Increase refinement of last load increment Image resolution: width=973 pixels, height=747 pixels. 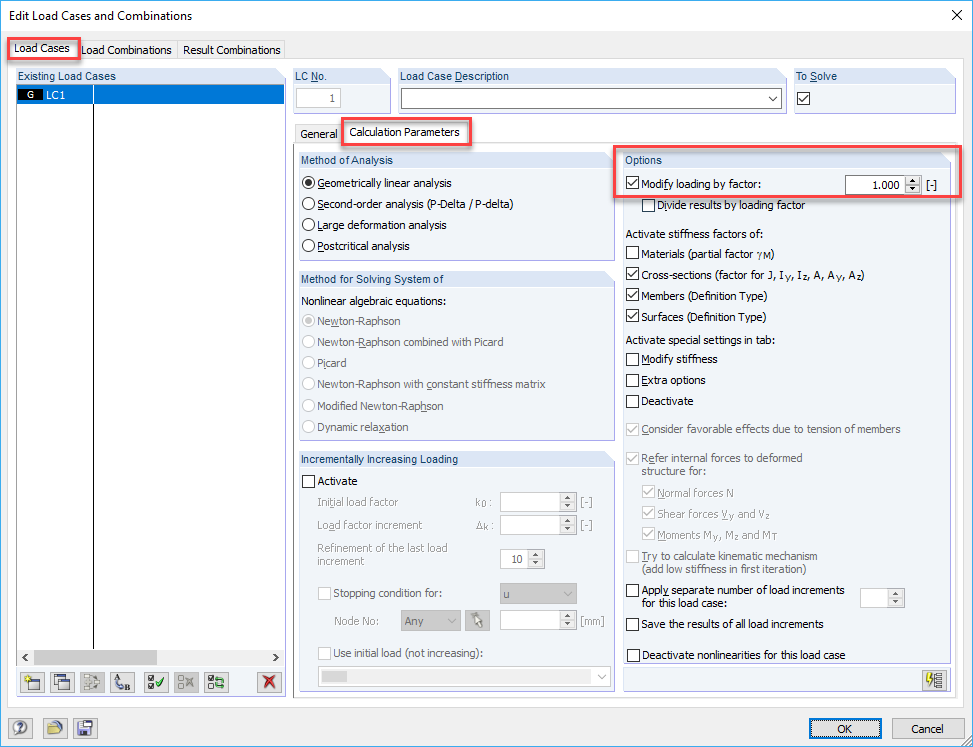pyautogui.click(x=537, y=555)
